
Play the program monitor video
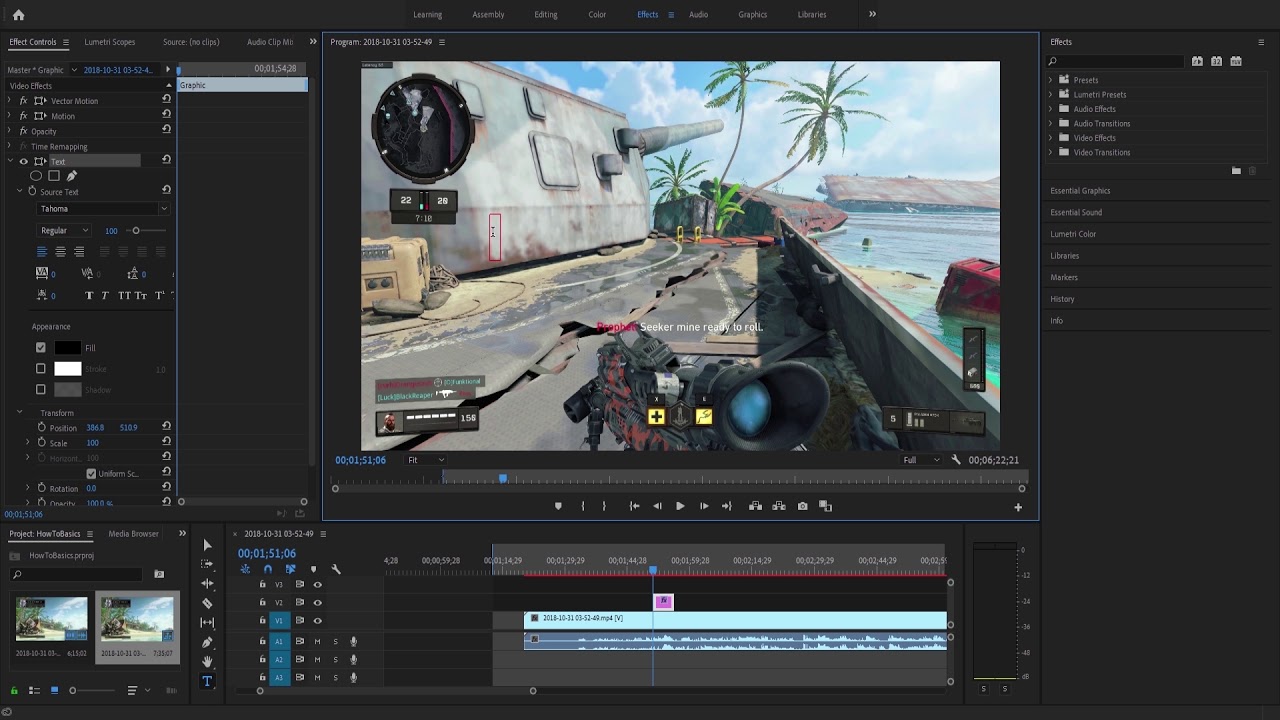tap(680, 506)
